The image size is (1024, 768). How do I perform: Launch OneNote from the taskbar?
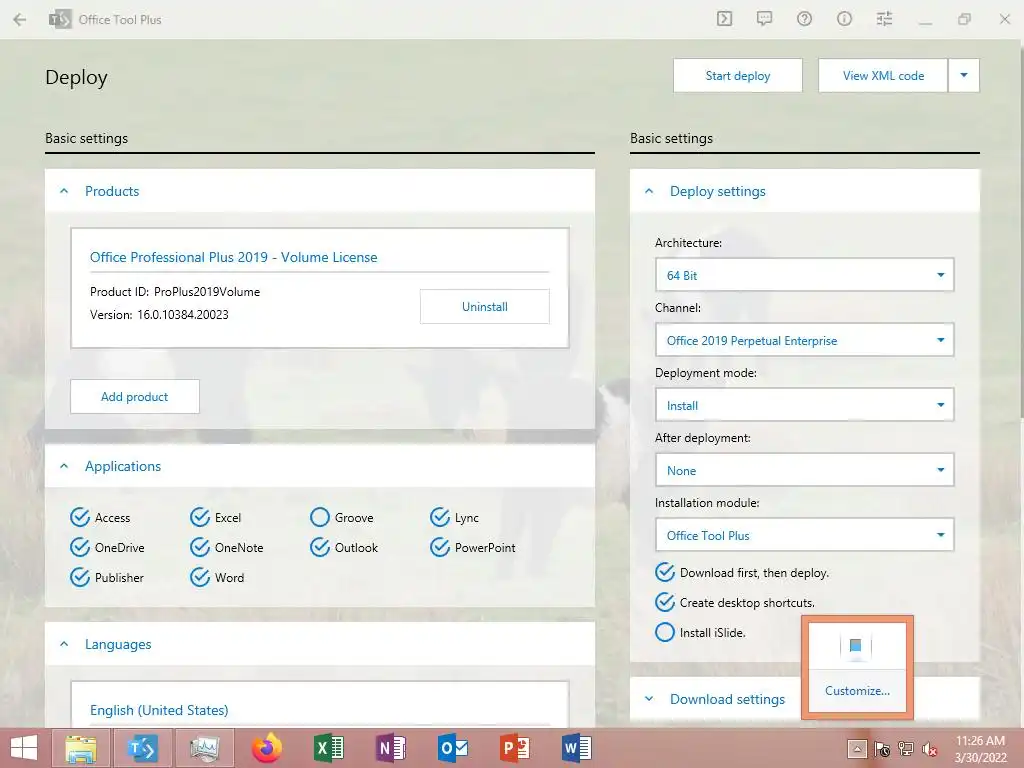391,748
